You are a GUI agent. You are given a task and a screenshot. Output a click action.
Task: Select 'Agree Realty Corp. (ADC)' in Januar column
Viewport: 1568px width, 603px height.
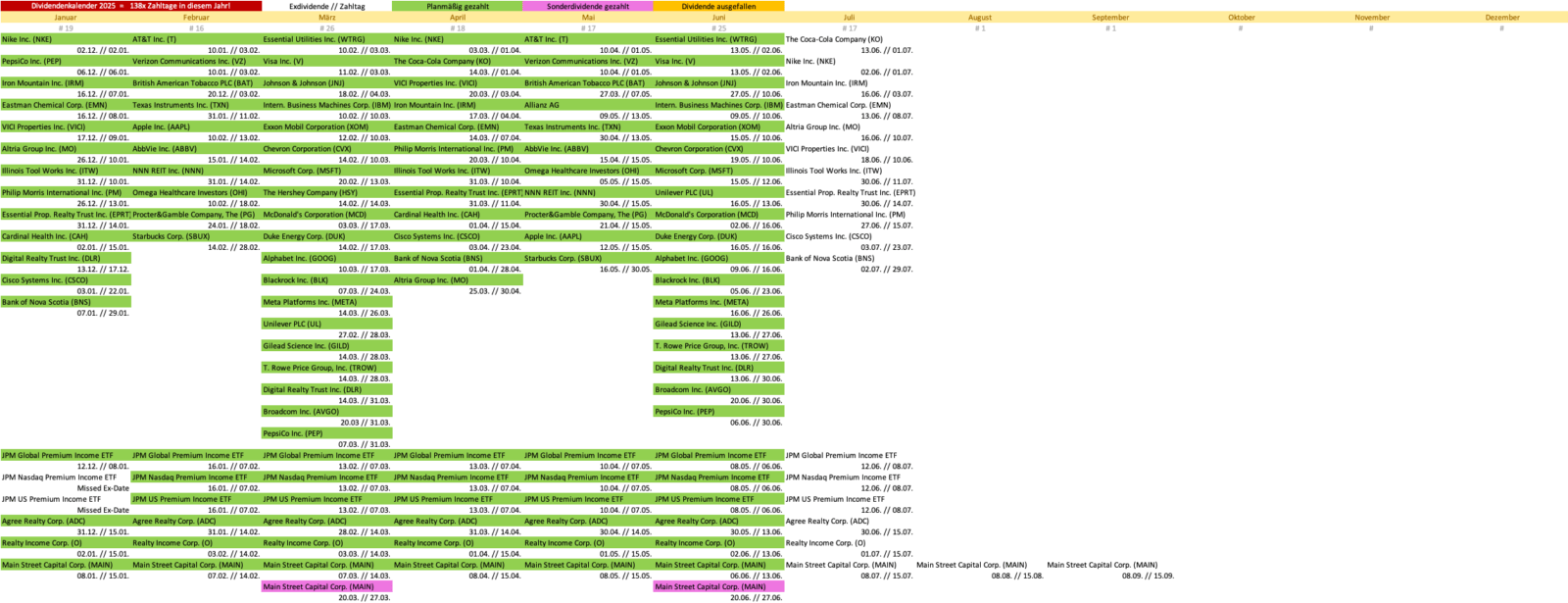[x=66, y=521]
